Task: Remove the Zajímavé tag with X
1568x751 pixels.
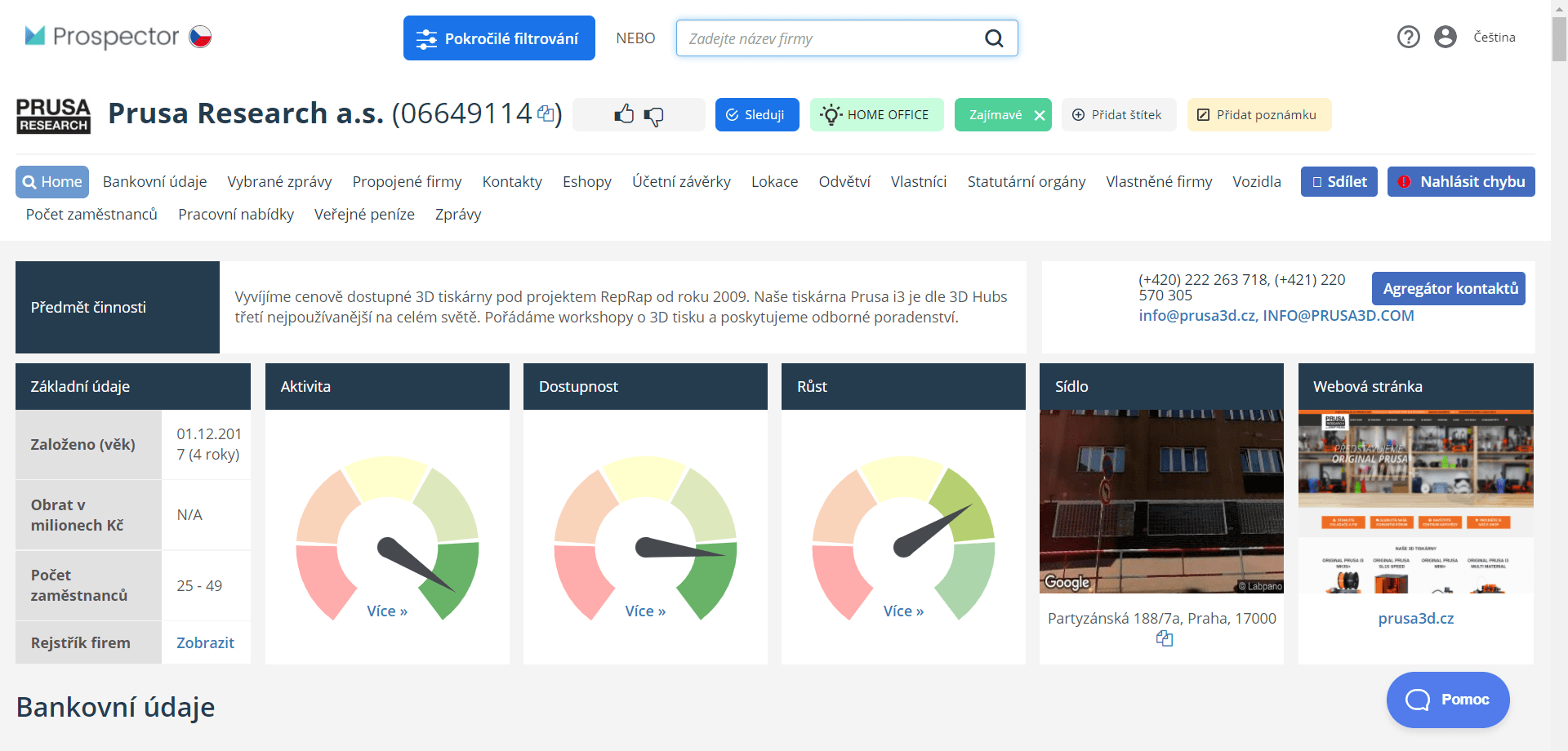Action: [1040, 115]
